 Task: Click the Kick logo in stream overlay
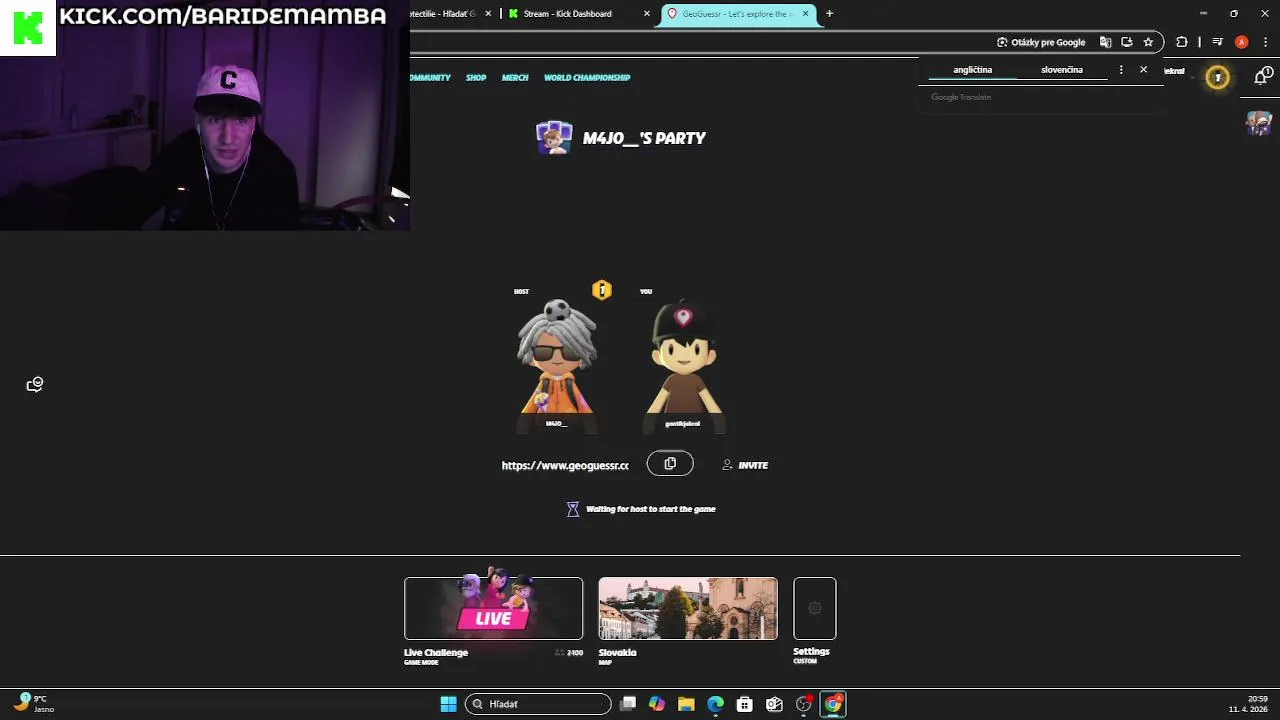pos(27,27)
